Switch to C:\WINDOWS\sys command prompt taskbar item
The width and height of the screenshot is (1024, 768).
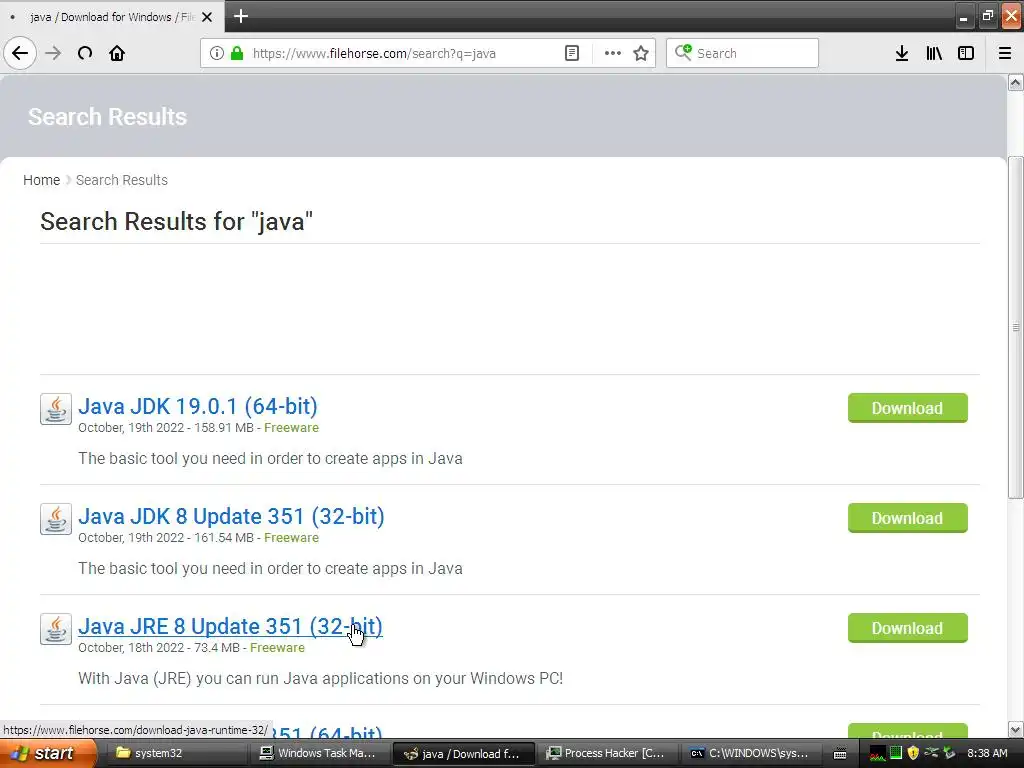click(750, 753)
